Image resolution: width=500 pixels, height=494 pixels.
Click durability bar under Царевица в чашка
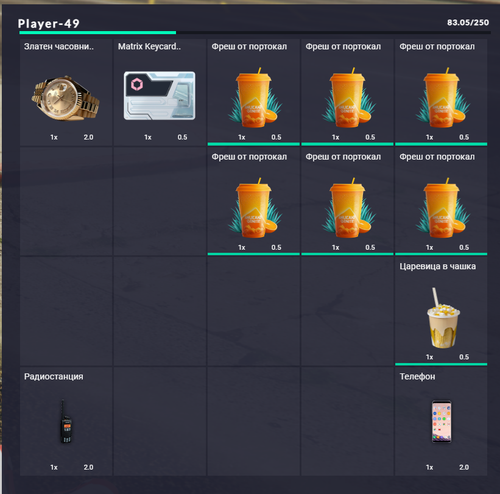pos(441,364)
